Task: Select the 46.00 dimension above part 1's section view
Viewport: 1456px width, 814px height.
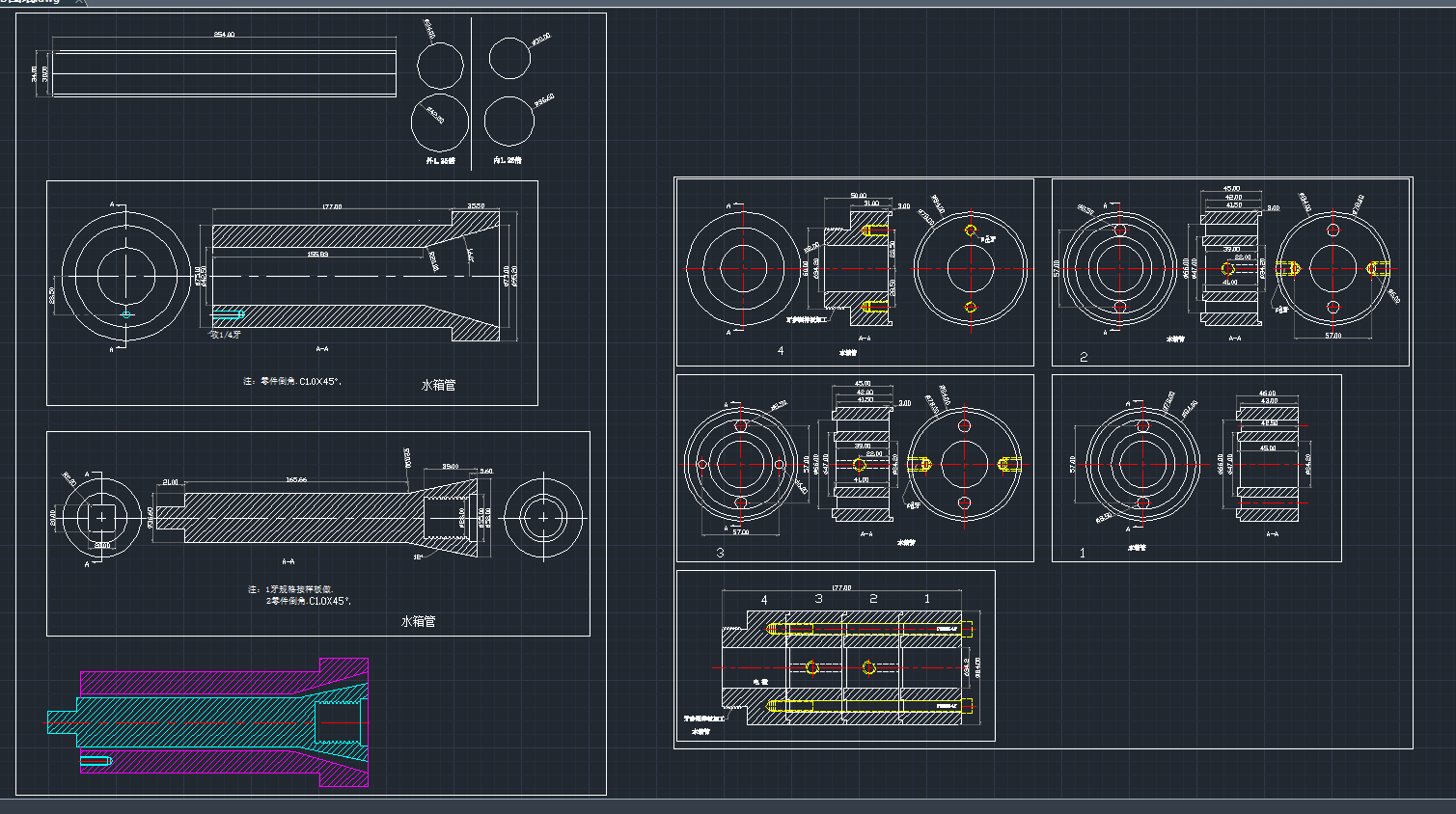Action: point(1267,393)
